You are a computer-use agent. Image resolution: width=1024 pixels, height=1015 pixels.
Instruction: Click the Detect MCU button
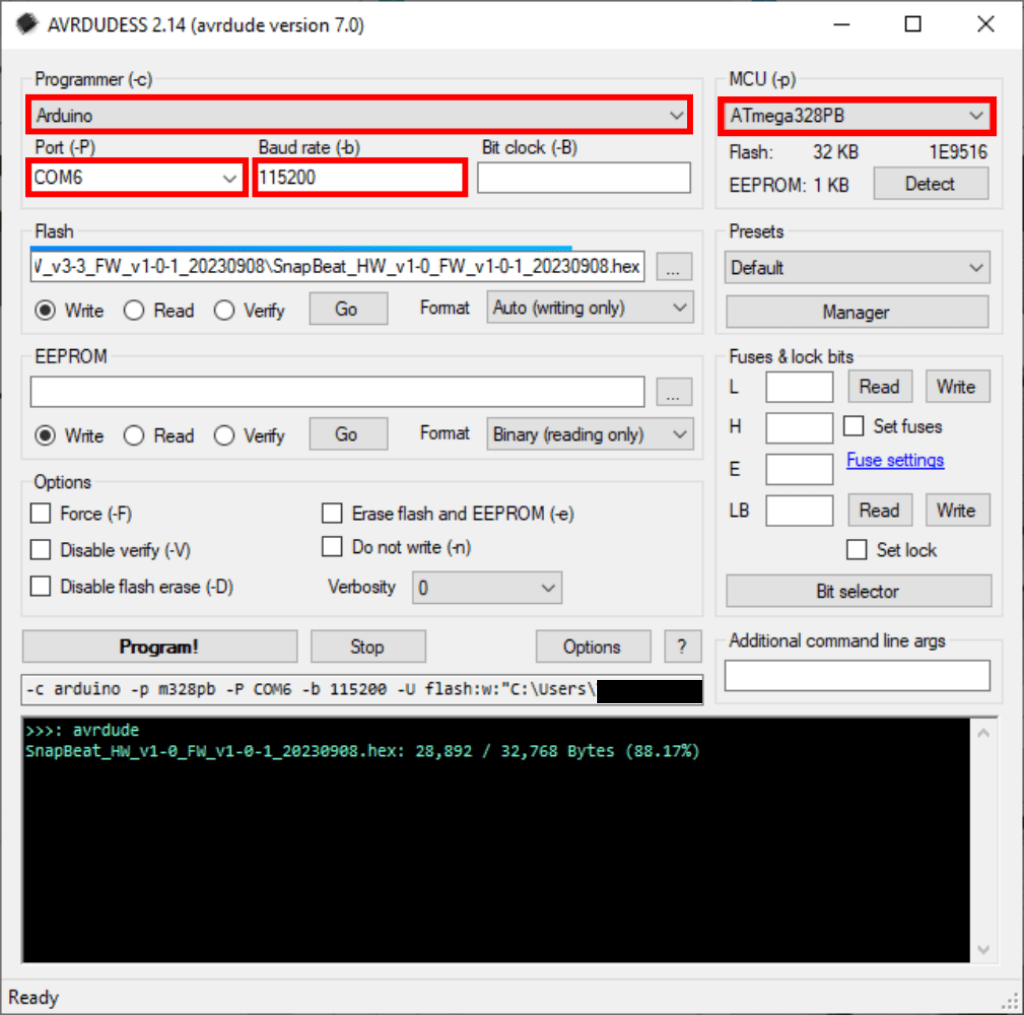(931, 184)
